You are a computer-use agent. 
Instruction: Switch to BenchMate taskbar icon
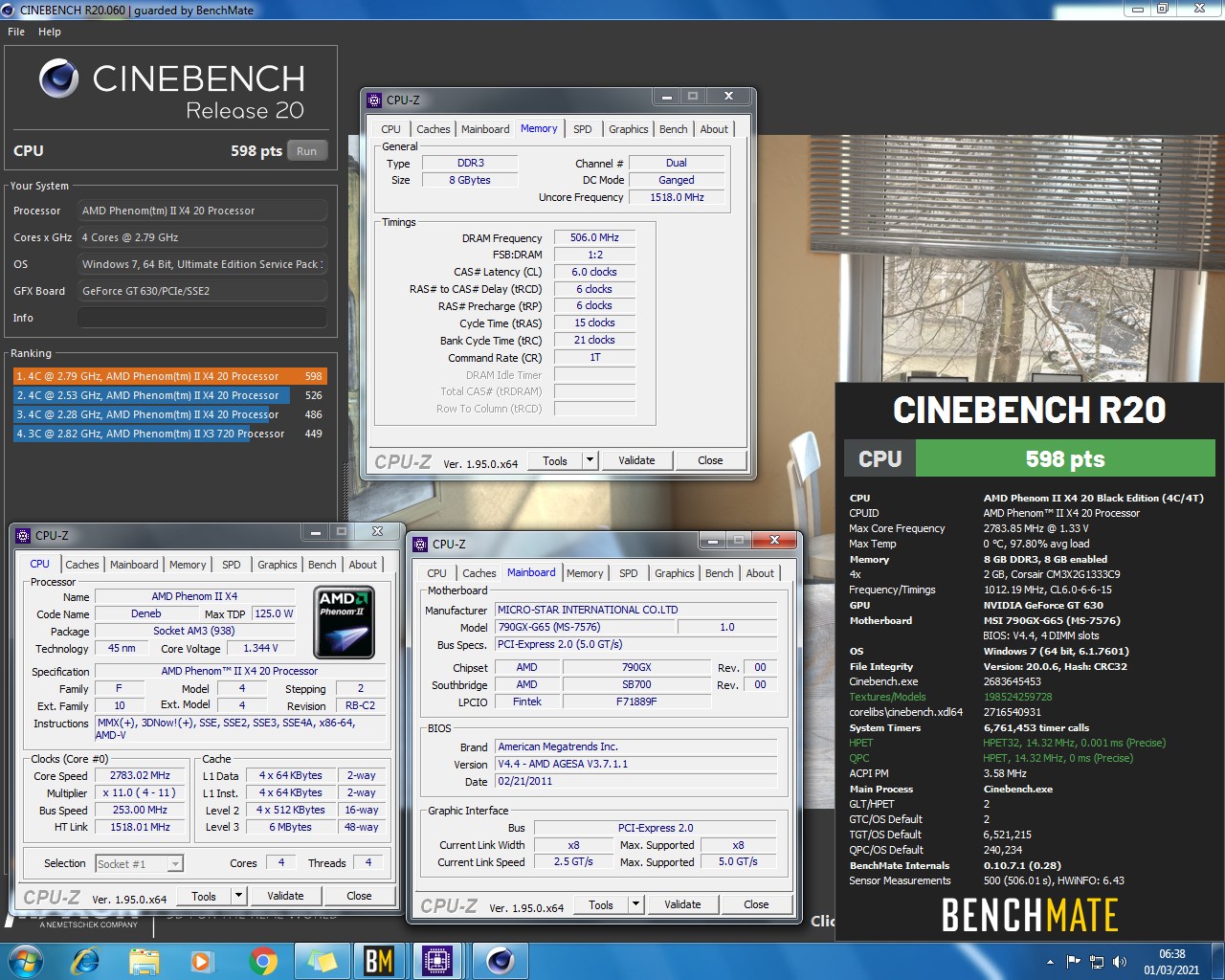pyautogui.click(x=379, y=960)
